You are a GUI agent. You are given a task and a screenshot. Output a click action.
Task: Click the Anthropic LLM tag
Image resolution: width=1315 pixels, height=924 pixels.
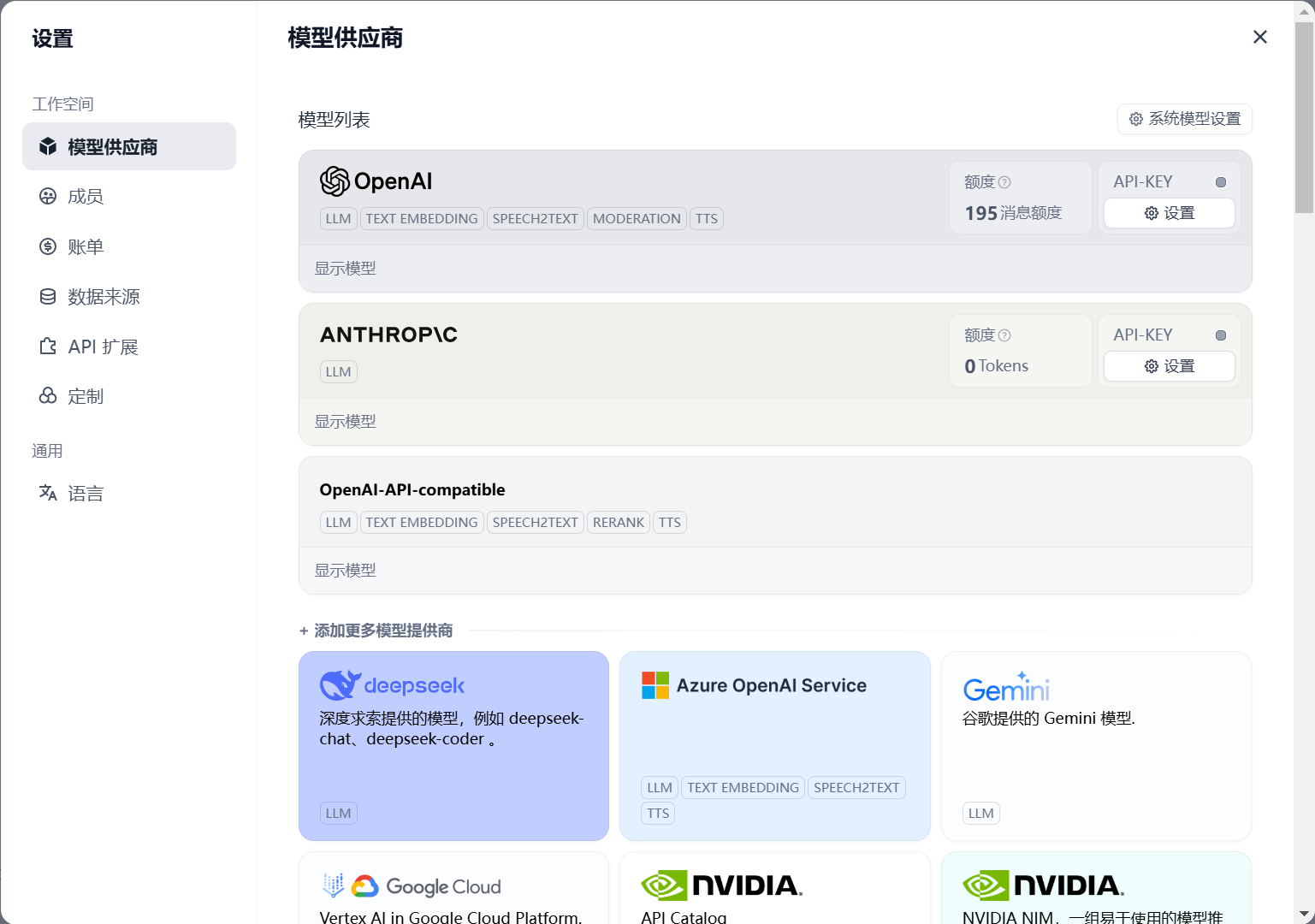pyautogui.click(x=339, y=372)
